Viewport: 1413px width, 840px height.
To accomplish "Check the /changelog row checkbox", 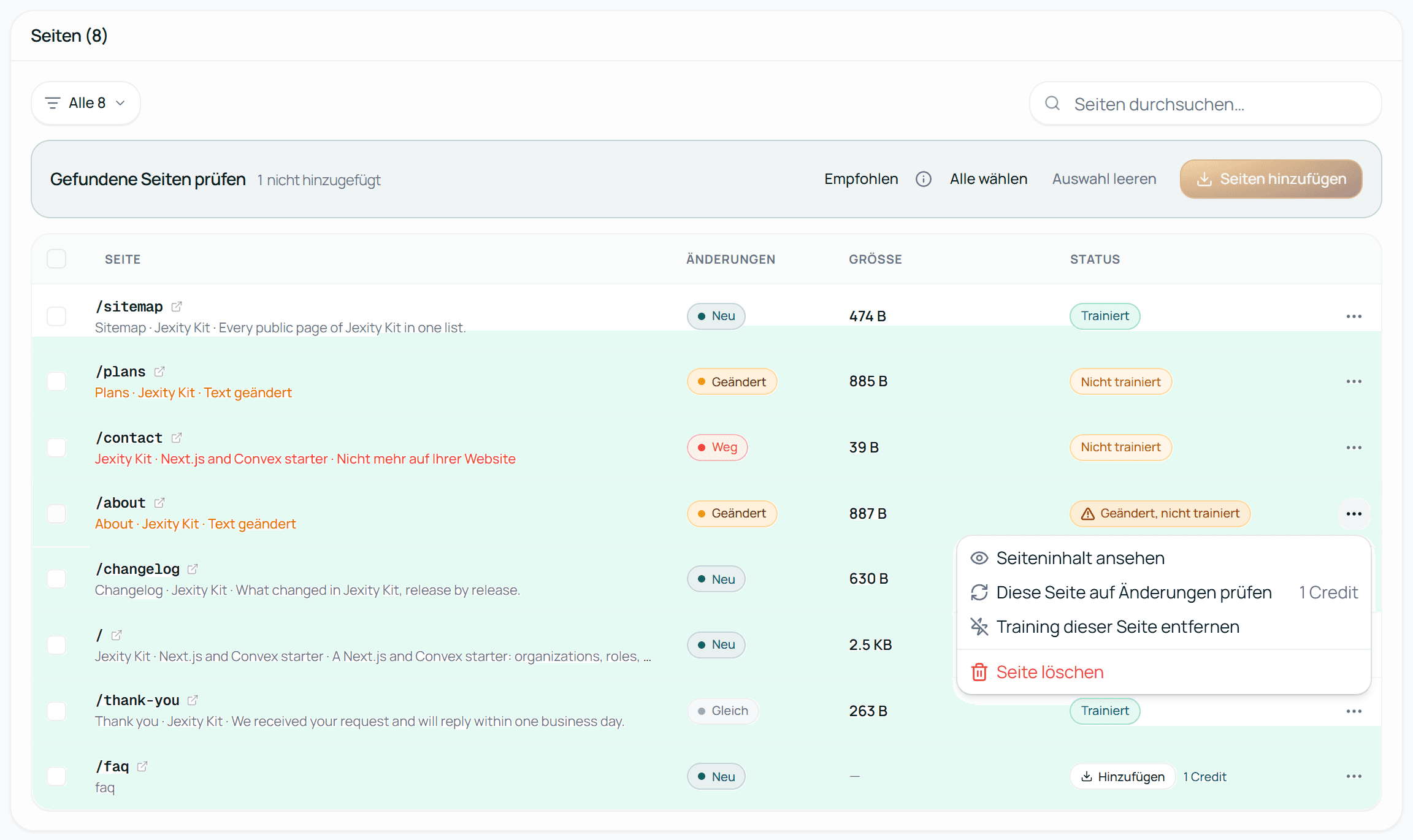I will coord(56,579).
